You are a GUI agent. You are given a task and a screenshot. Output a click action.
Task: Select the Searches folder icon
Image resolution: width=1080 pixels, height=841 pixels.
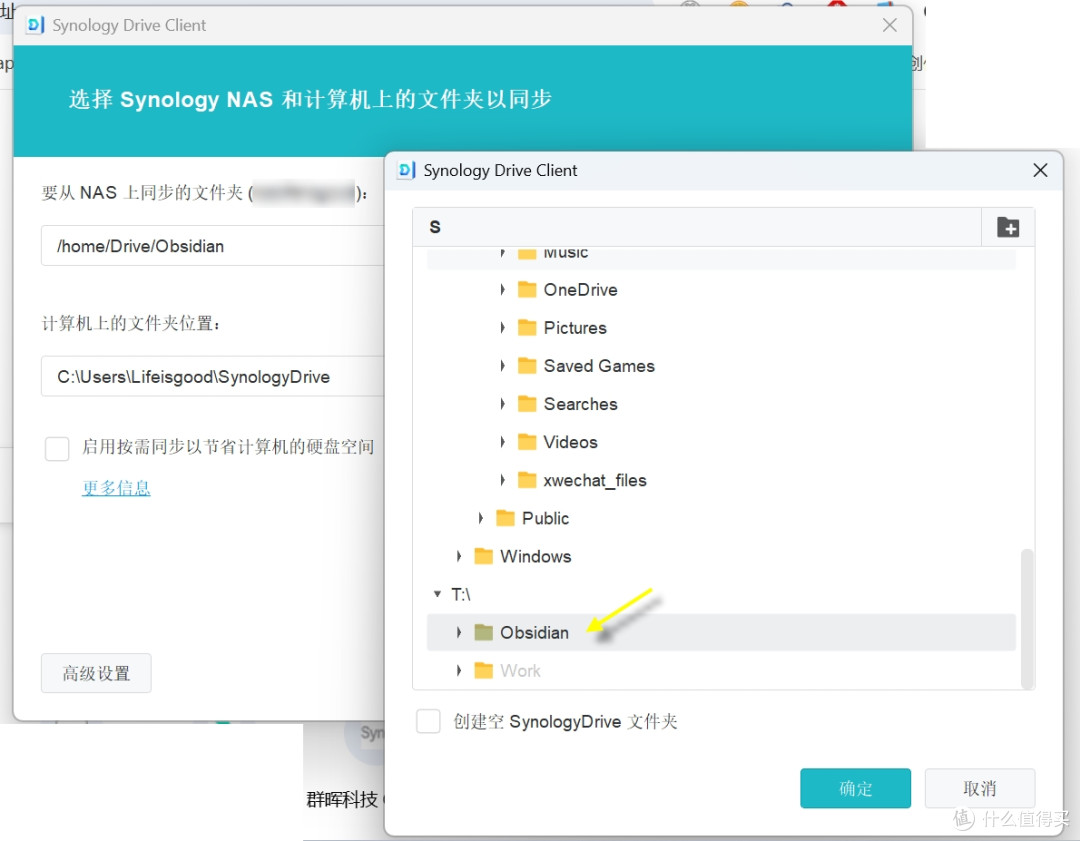click(527, 404)
